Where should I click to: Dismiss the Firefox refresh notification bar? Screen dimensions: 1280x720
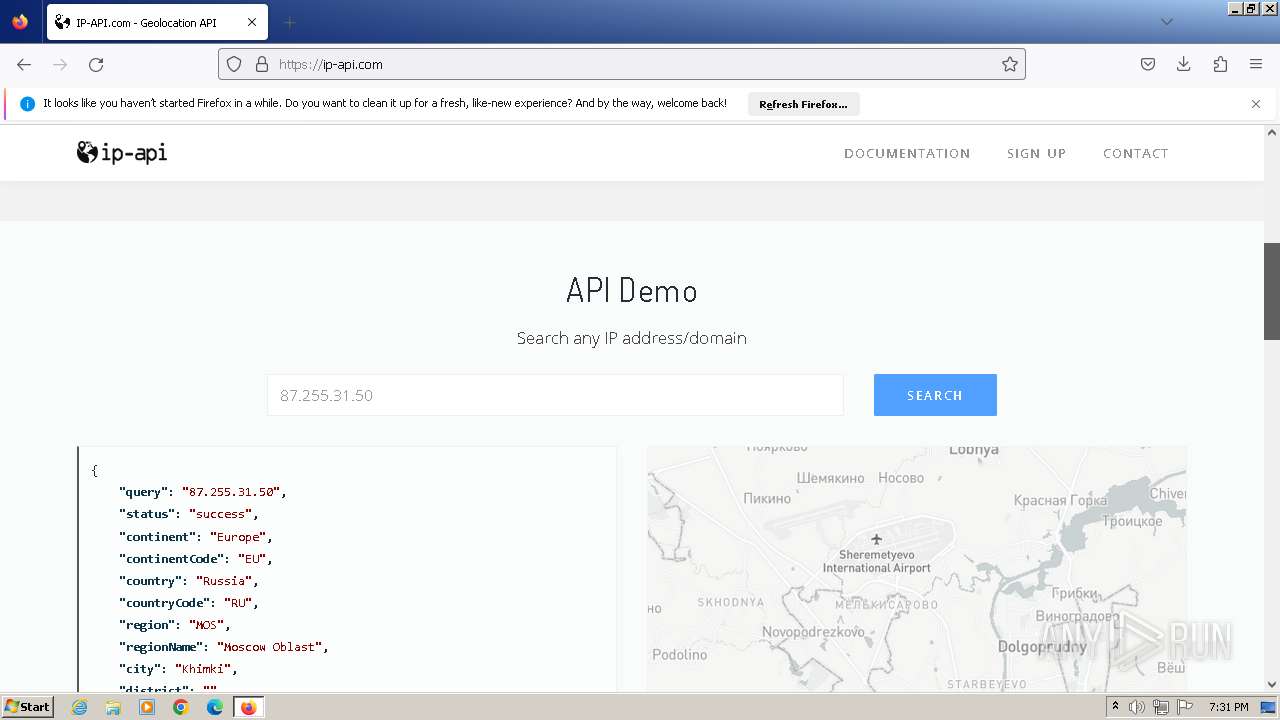(1256, 104)
